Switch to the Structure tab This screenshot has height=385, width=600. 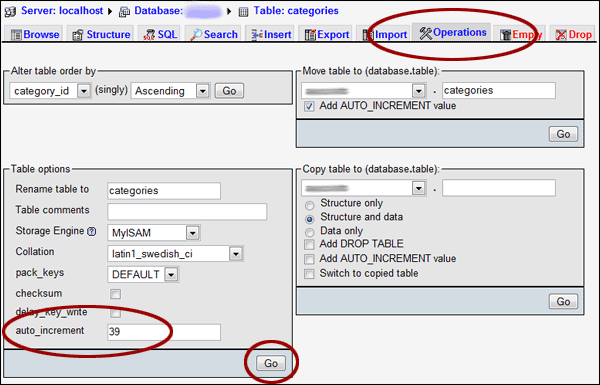tap(100, 34)
